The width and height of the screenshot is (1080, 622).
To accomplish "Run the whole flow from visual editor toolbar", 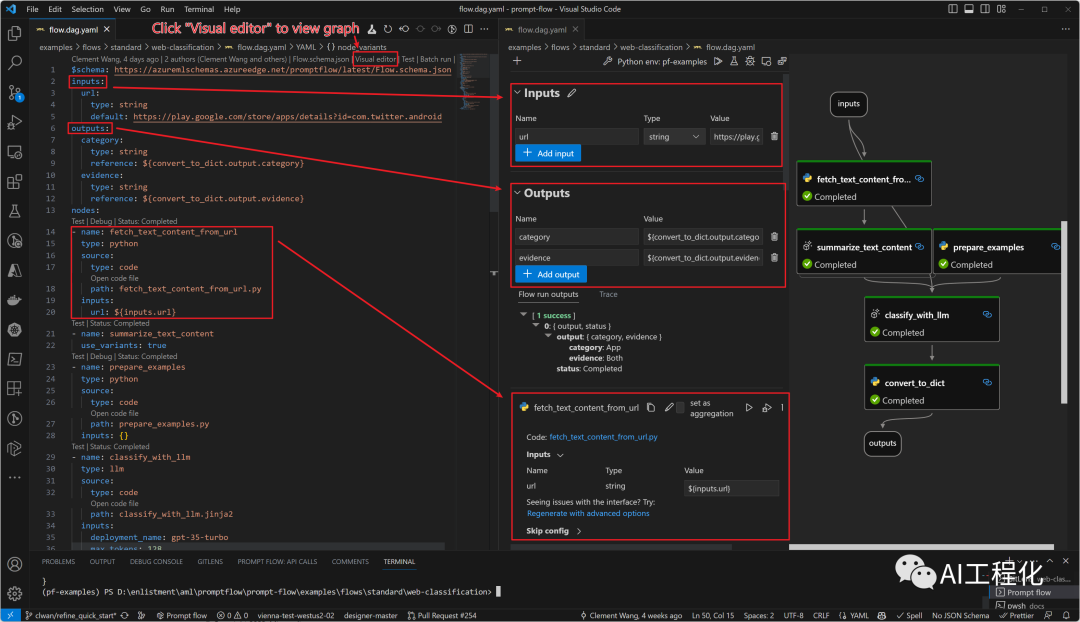I will (x=718, y=61).
